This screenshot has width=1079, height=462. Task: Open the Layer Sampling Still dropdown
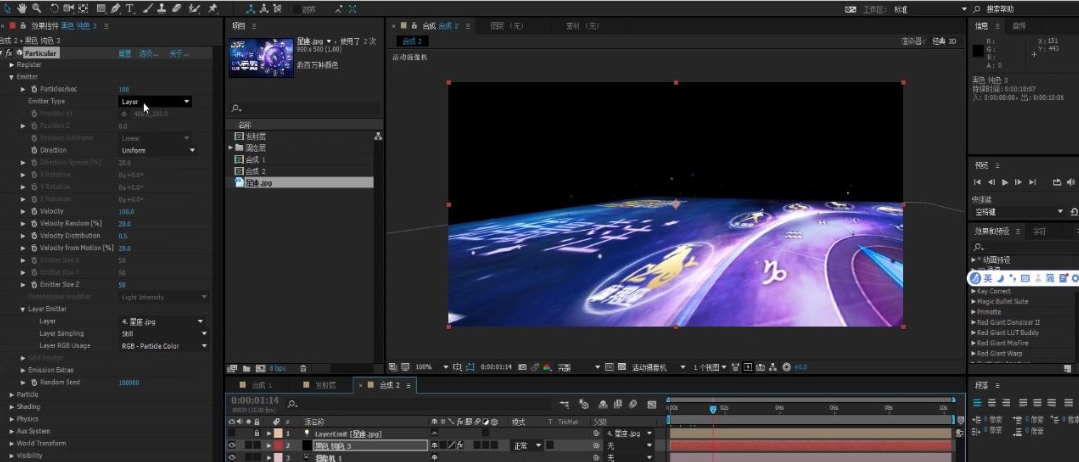[x=163, y=333]
